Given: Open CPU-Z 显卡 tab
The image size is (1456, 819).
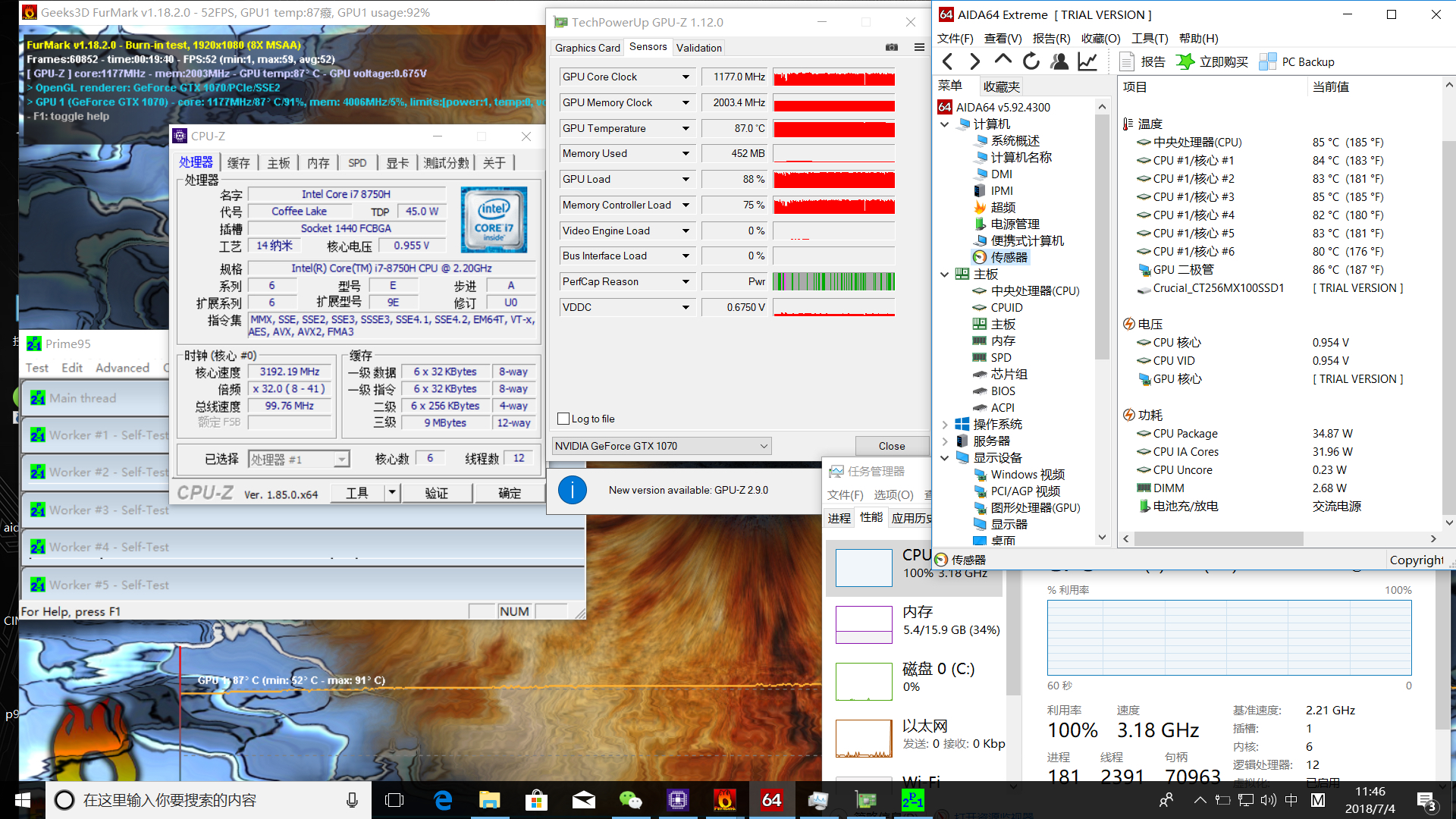Looking at the screenshot, I should click(397, 162).
